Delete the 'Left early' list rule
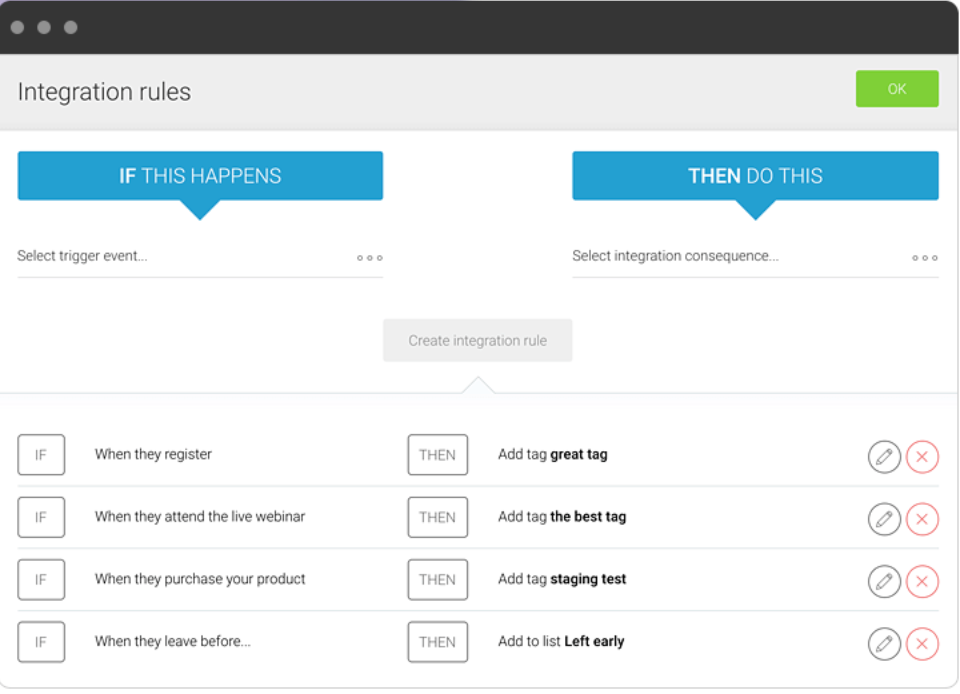Screen dimensions: 960x694 coord(922,644)
